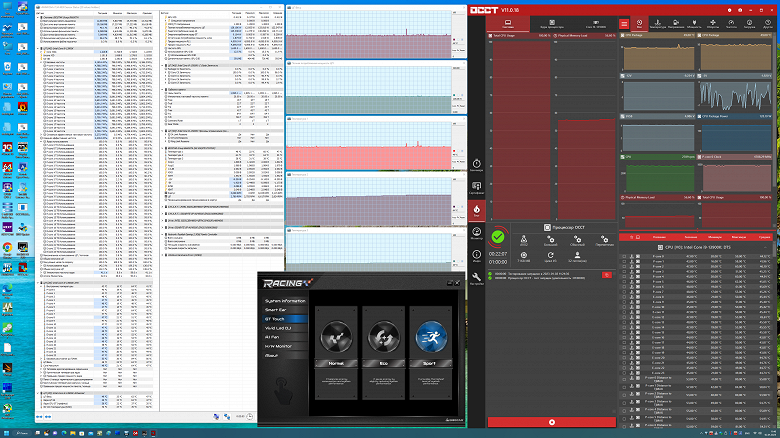Stop the OCCT test with red bottom button
The width and height of the screenshot is (780, 438).
[x=552, y=422]
